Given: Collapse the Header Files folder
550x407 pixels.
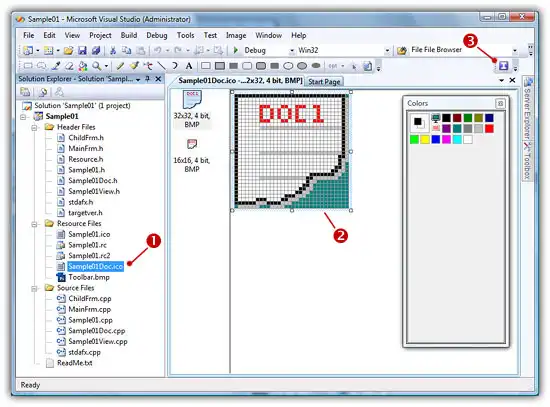Looking at the screenshot, I should [34, 127].
